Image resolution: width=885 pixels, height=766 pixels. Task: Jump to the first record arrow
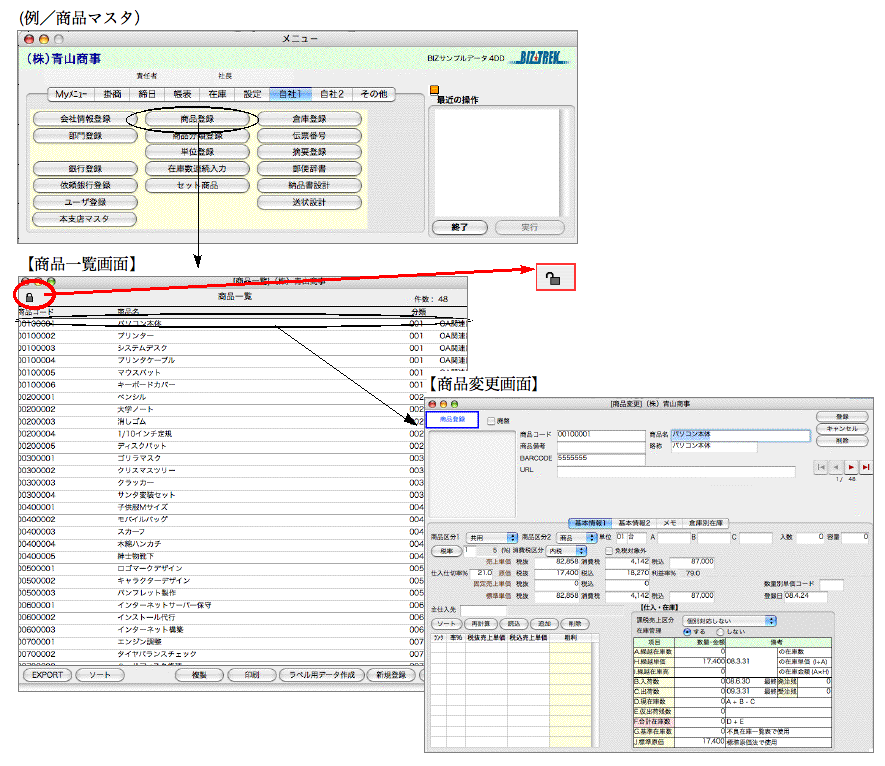[x=822, y=467]
